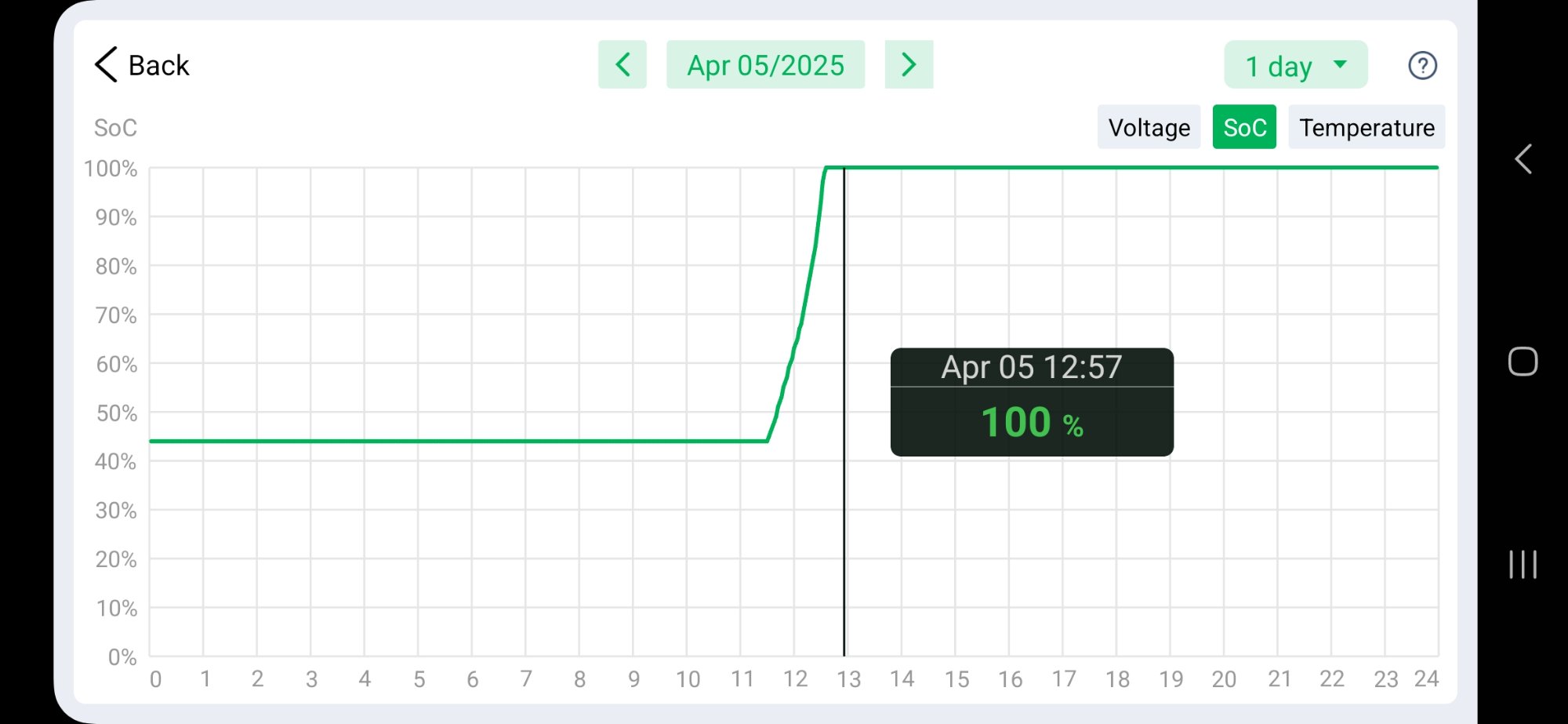
Task: Tap hour 18 on the time axis
Action: pyautogui.click(x=1117, y=679)
